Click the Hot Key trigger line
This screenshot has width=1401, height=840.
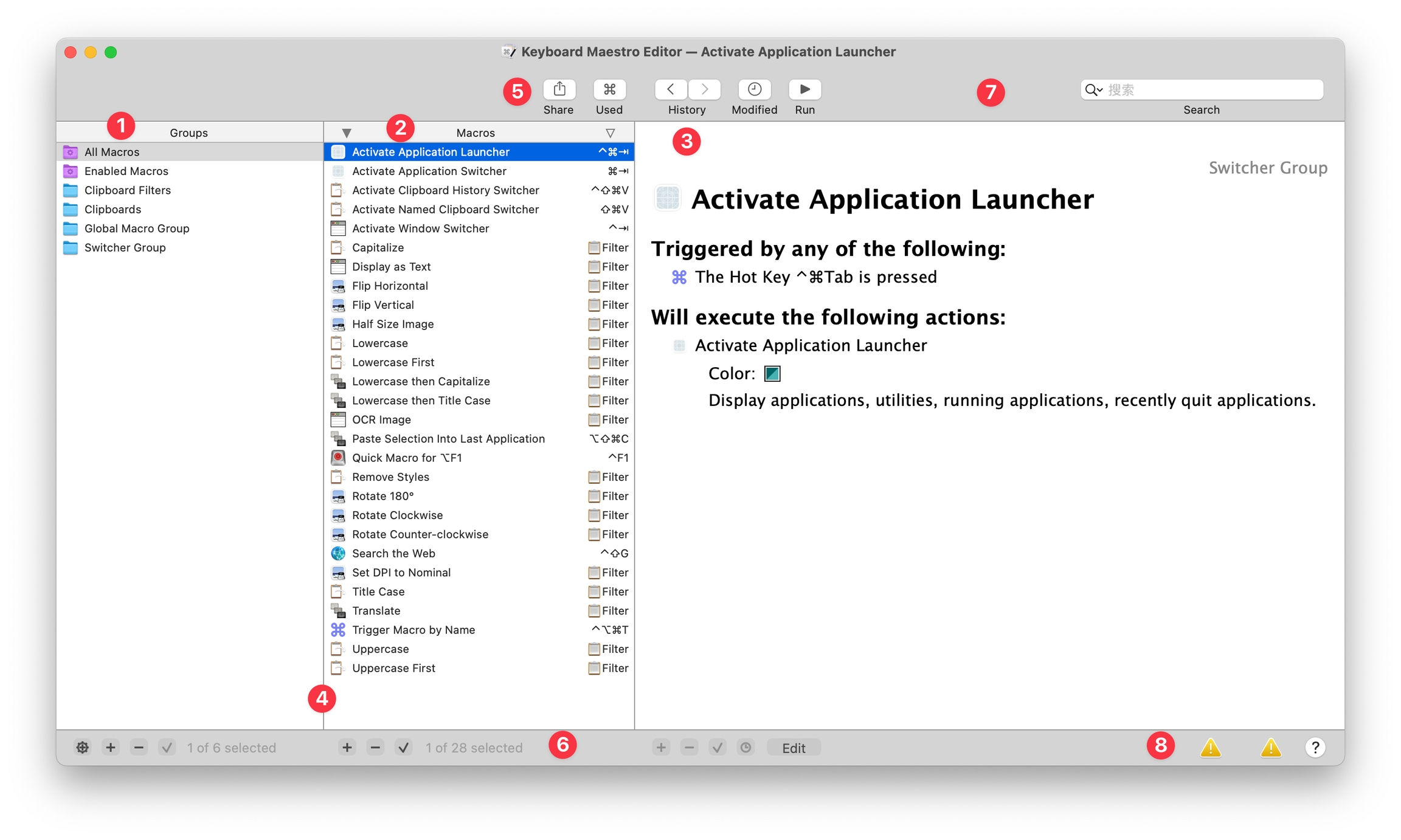tap(804, 277)
